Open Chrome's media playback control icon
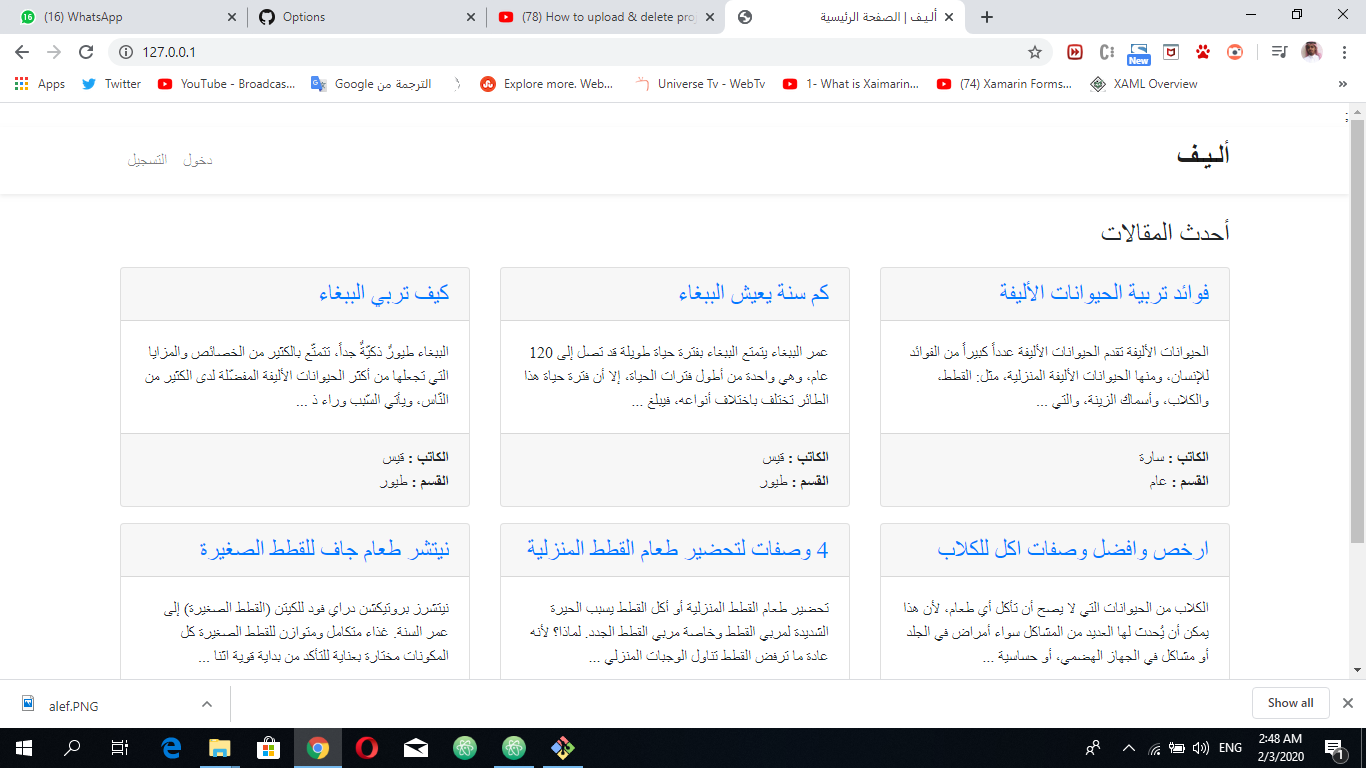The width and height of the screenshot is (1366, 768). [1278, 50]
